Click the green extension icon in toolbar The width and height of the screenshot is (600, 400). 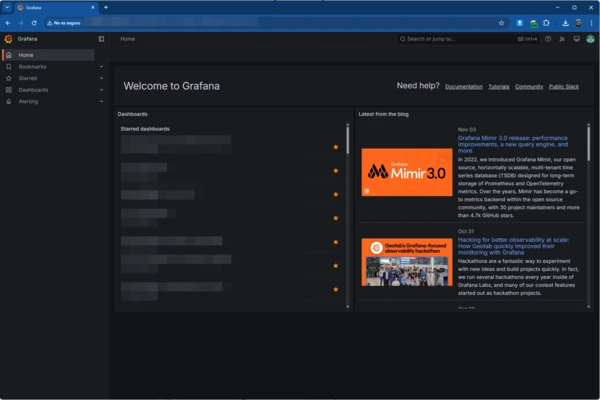(533, 23)
